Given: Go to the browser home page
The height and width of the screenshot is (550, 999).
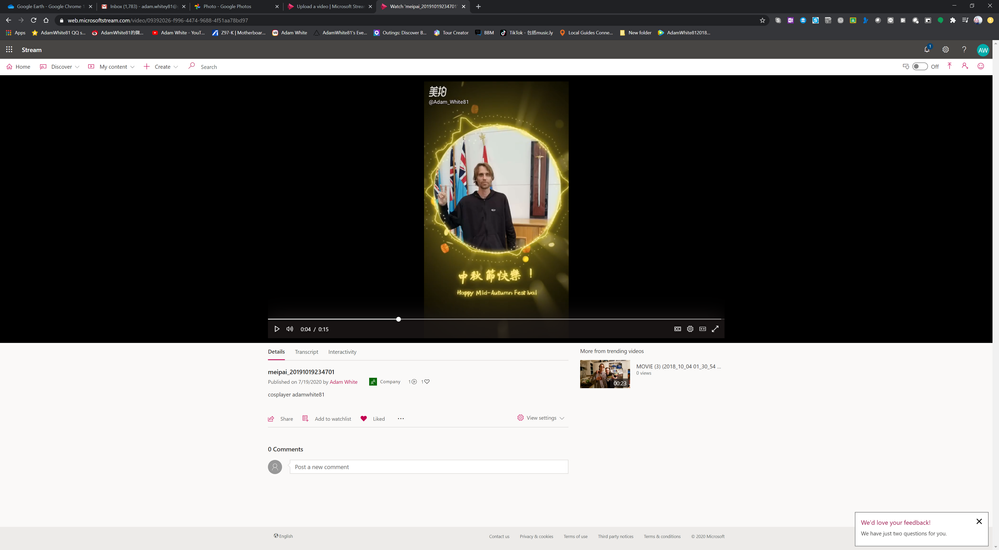Looking at the screenshot, I should click(46, 20).
